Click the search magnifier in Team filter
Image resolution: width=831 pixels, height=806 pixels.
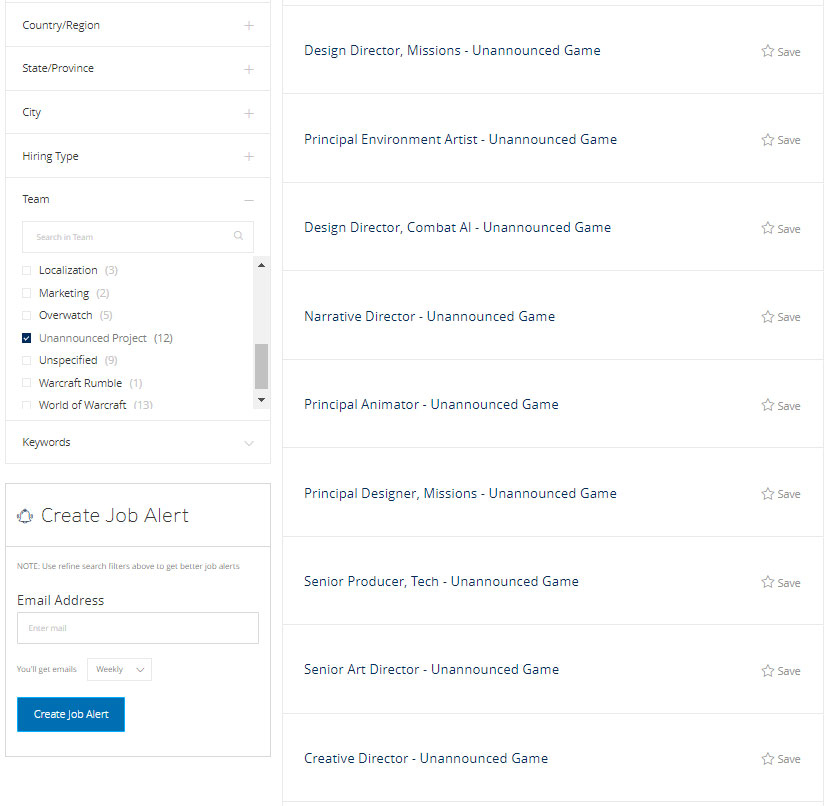(238, 237)
